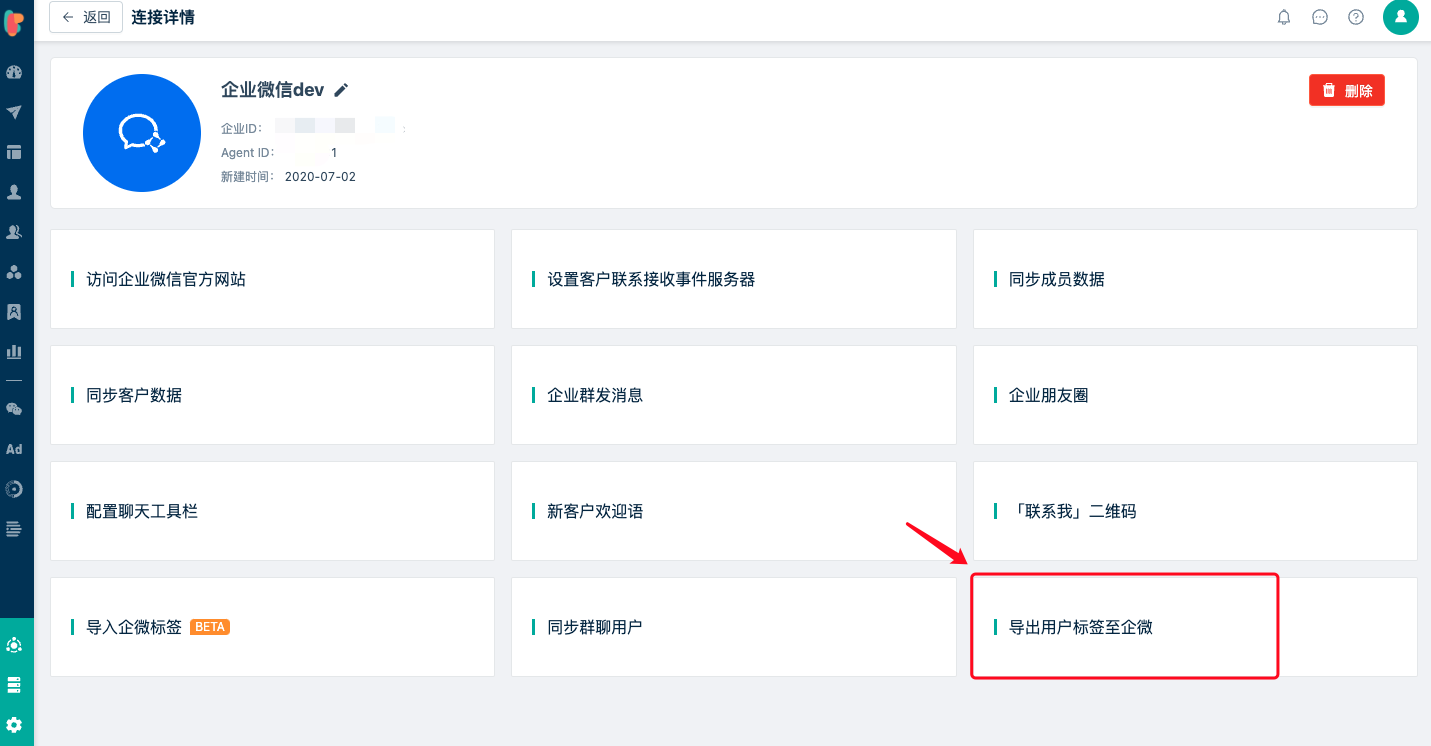Open the dashboard gauge icon in sidebar

click(14, 72)
